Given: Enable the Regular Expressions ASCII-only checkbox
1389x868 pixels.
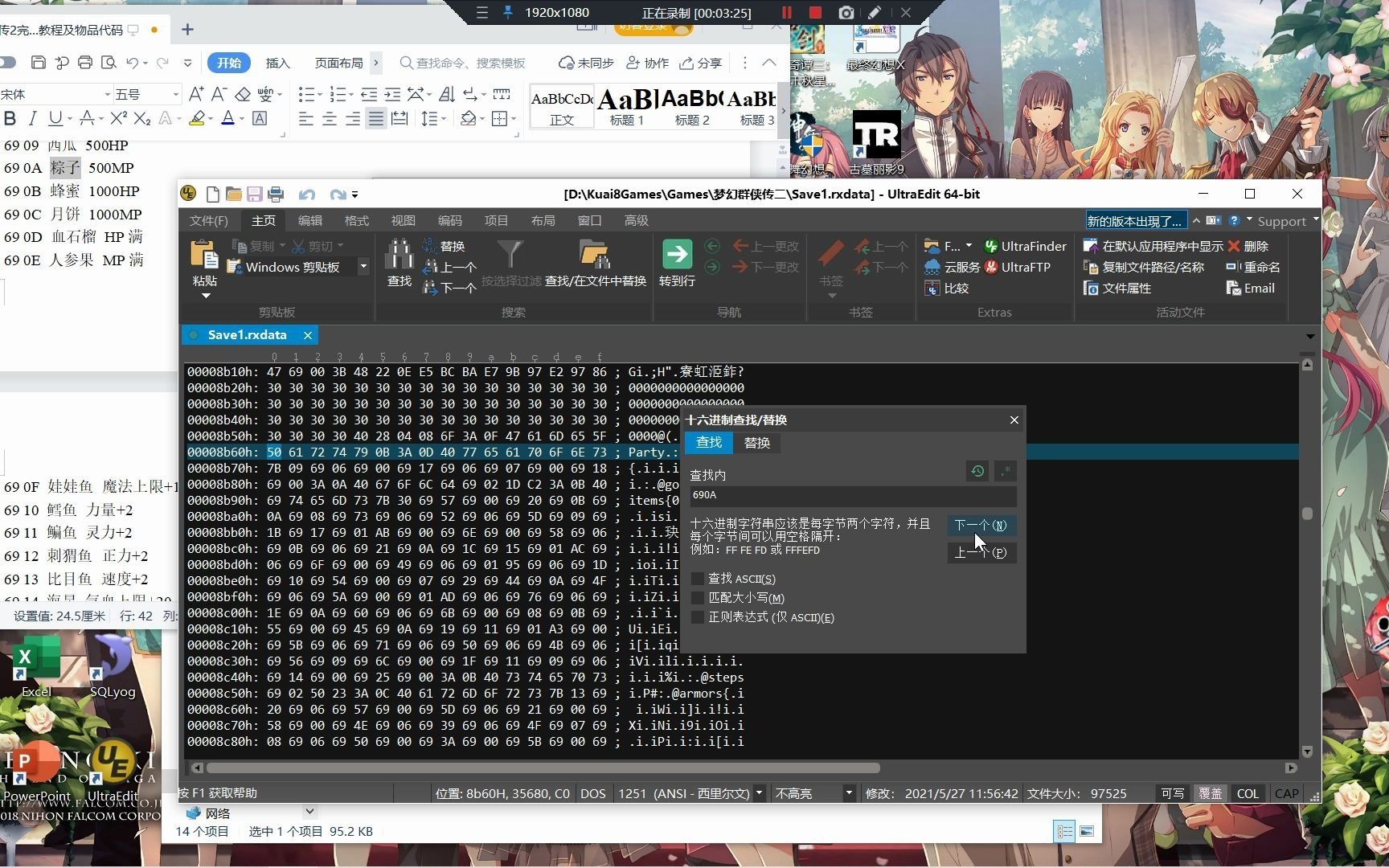Looking at the screenshot, I should (698, 617).
